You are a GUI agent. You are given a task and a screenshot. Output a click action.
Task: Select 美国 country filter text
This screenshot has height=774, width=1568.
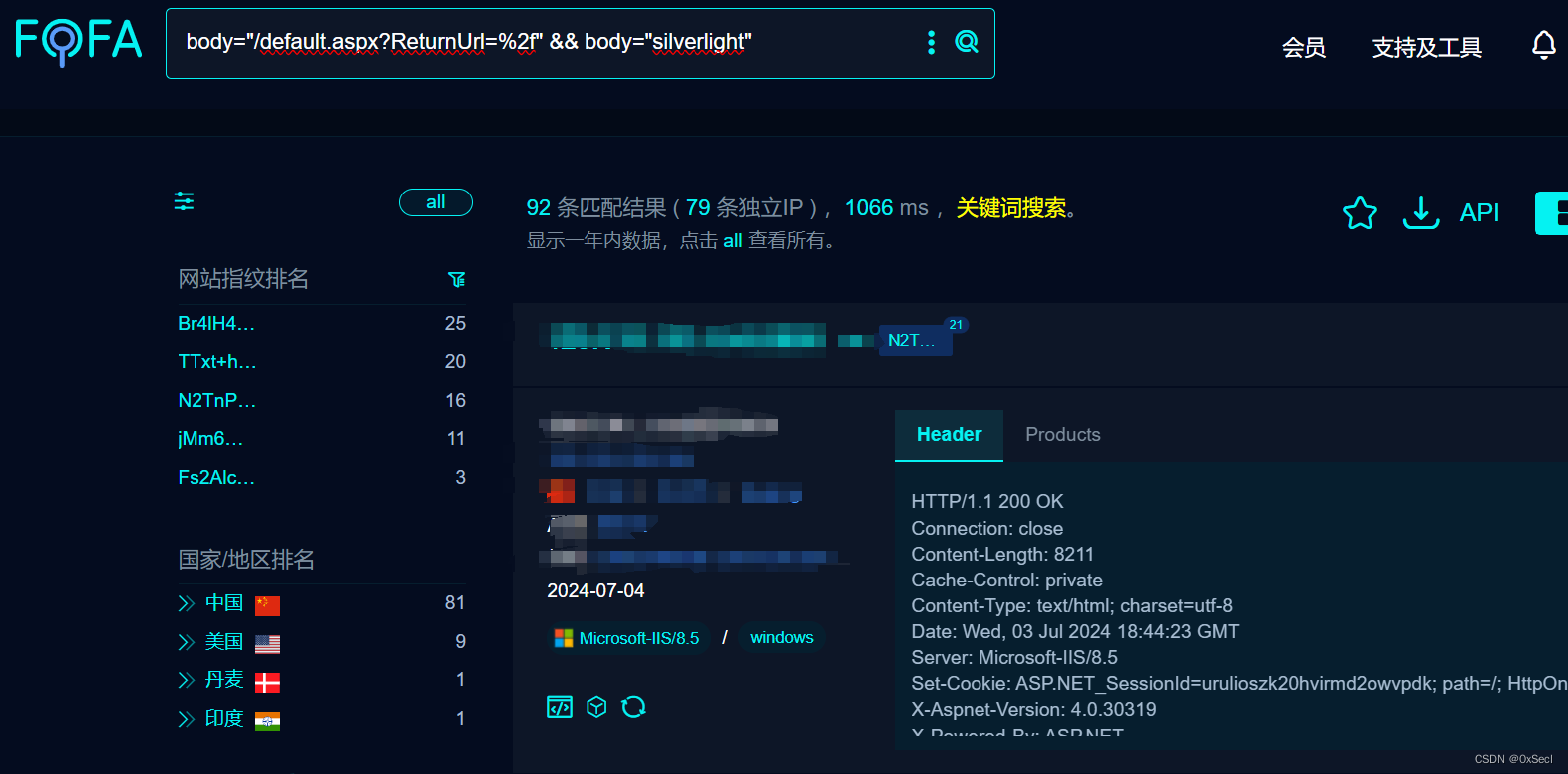coord(224,642)
